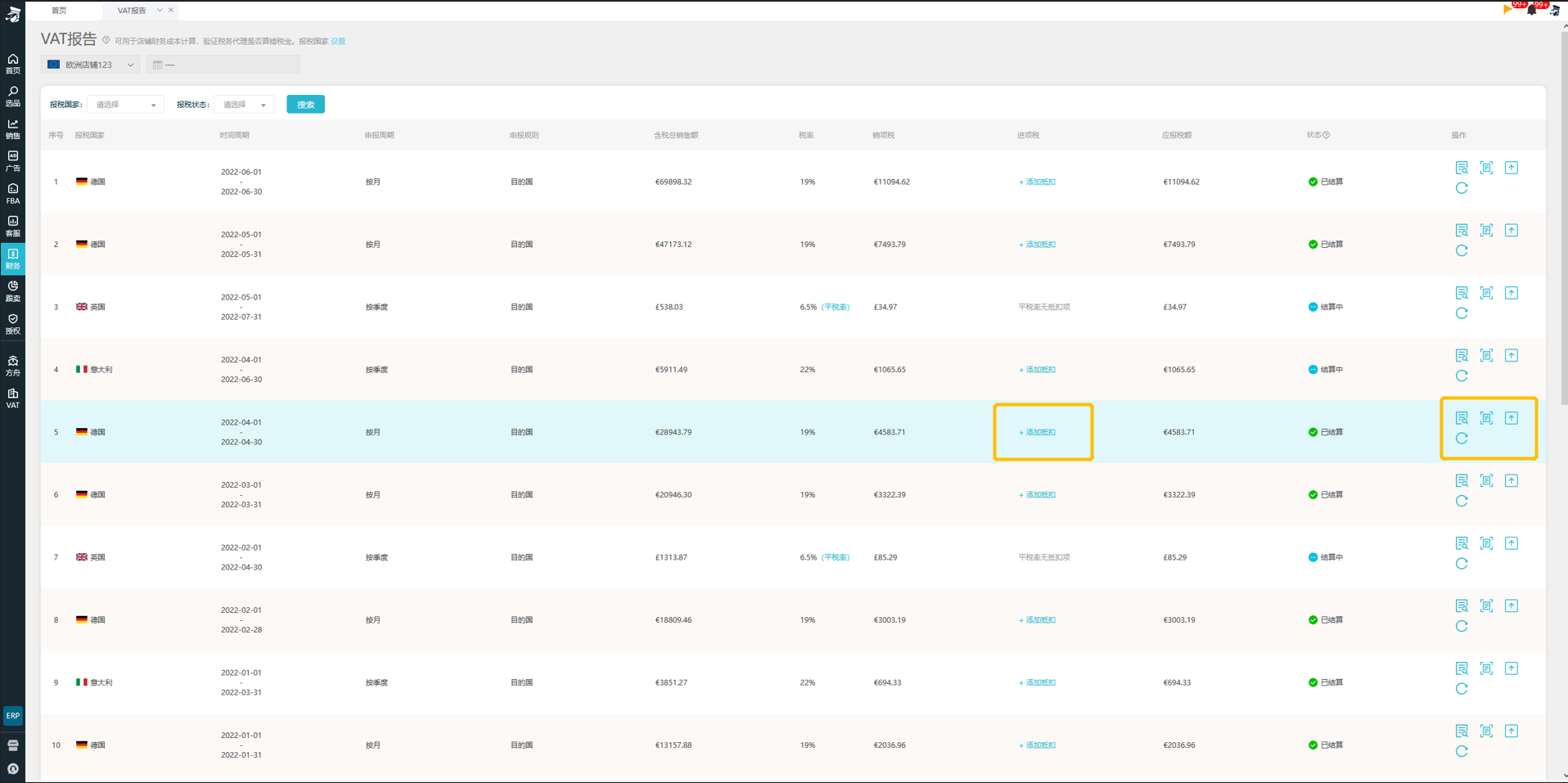Click the 结算中 status in row 3
Image resolution: width=1568 pixels, height=783 pixels.
pyautogui.click(x=1326, y=307)
